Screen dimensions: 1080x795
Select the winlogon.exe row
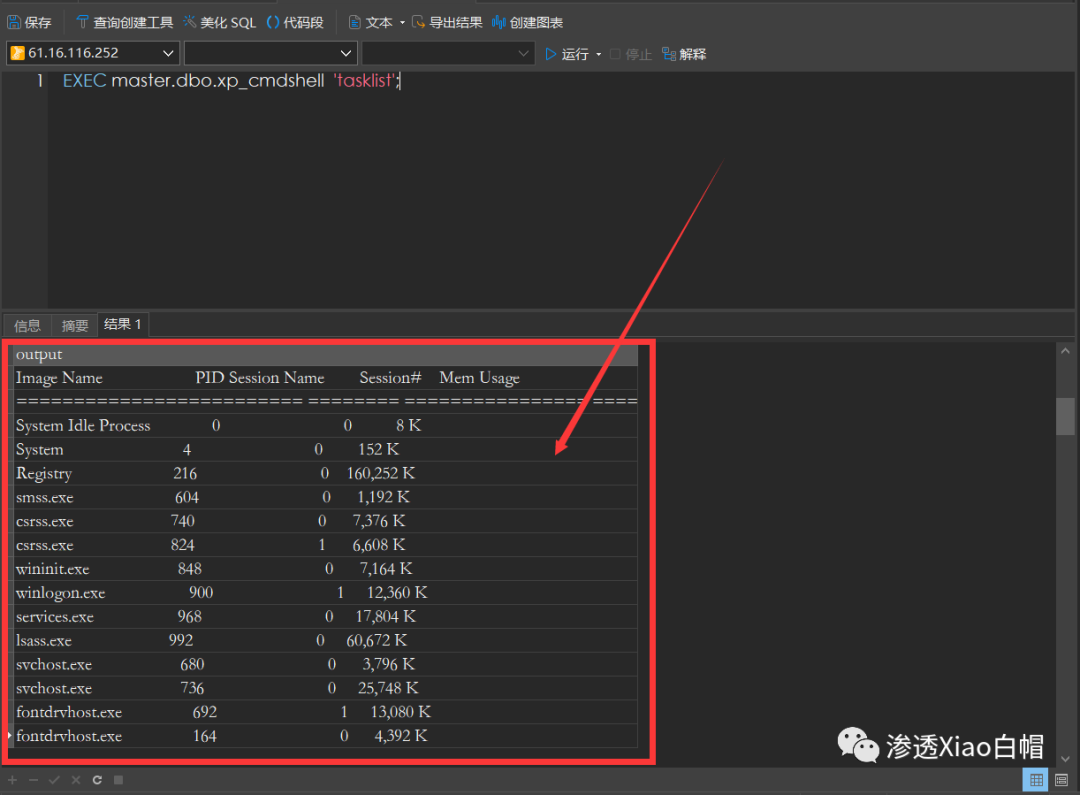(326, 592)
